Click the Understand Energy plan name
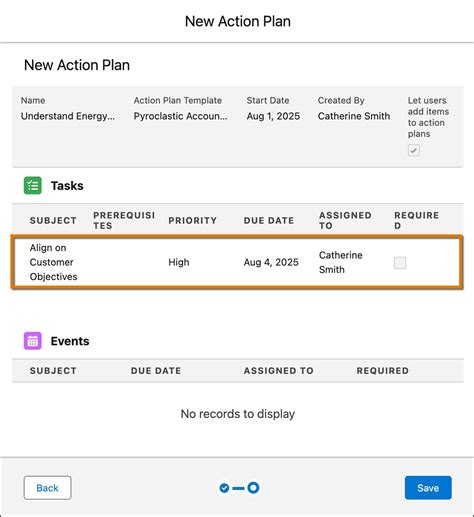Image resolution: width=474 pixels, height=517 pixels. 68,116
